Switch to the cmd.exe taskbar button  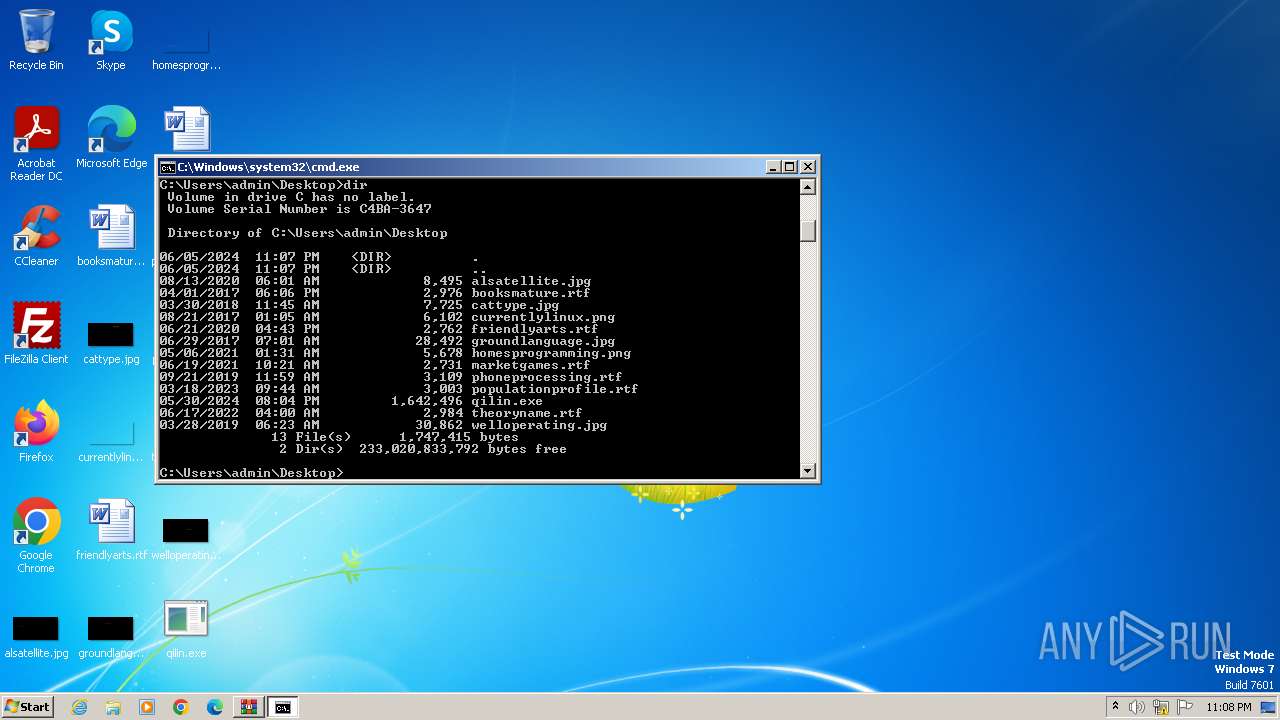tap(283, 707)
